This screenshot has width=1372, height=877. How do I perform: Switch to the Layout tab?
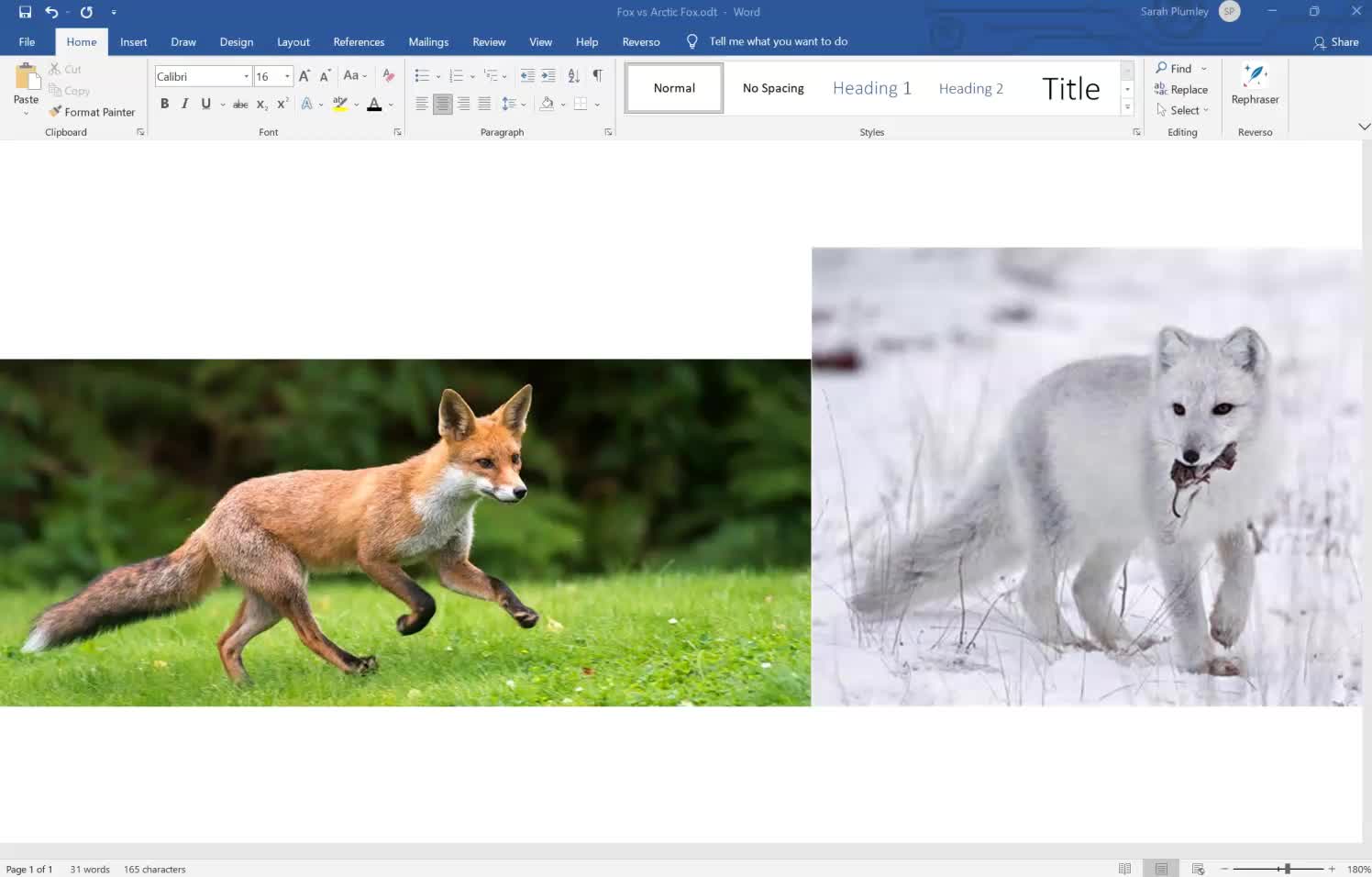(x=293, y=41)
